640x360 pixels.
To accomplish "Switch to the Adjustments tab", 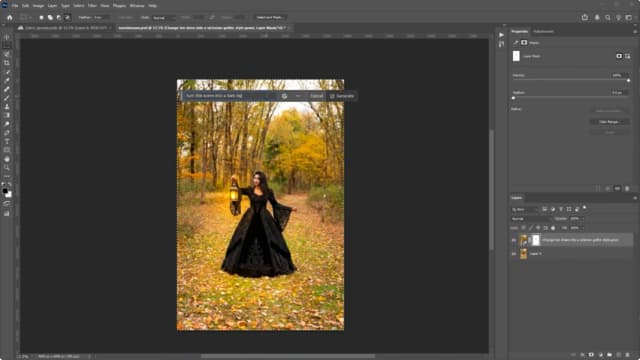I will point(544,31).
